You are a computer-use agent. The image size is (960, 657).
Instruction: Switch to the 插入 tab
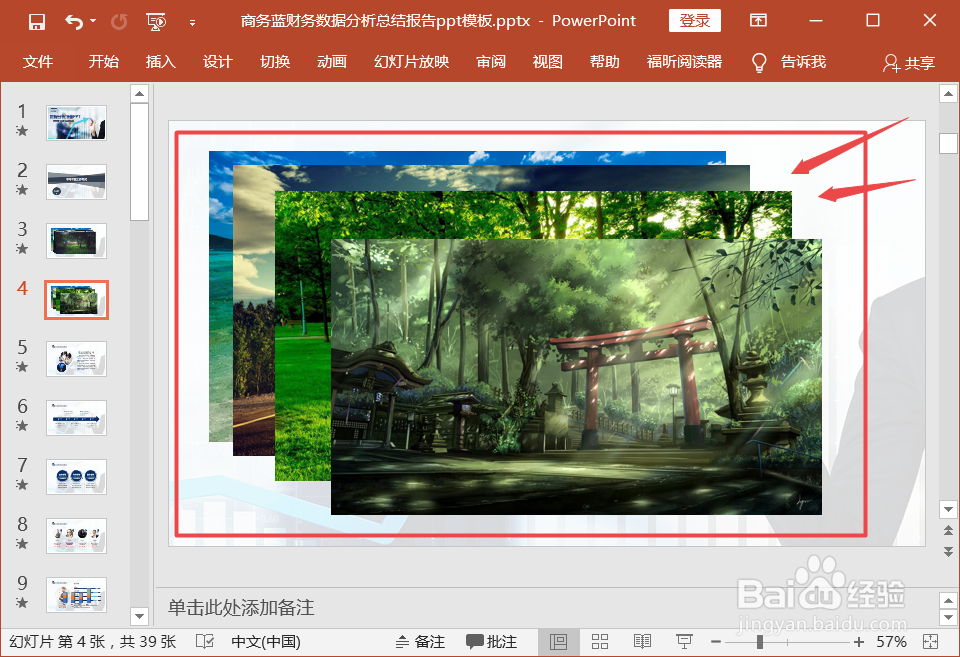click(160, 62)
